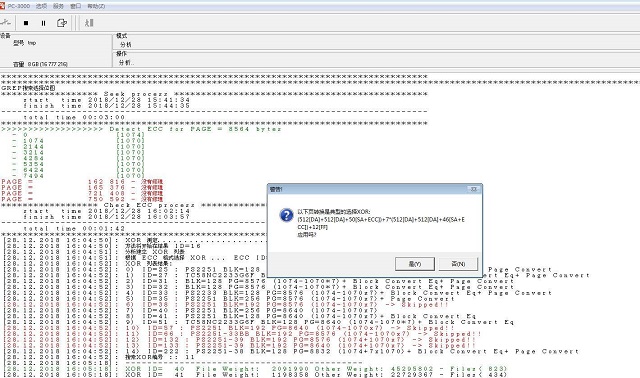Confirm the XOR dialog with 是(Y)
The width and height of the screenshot is (640, 378).
(415, 264)
